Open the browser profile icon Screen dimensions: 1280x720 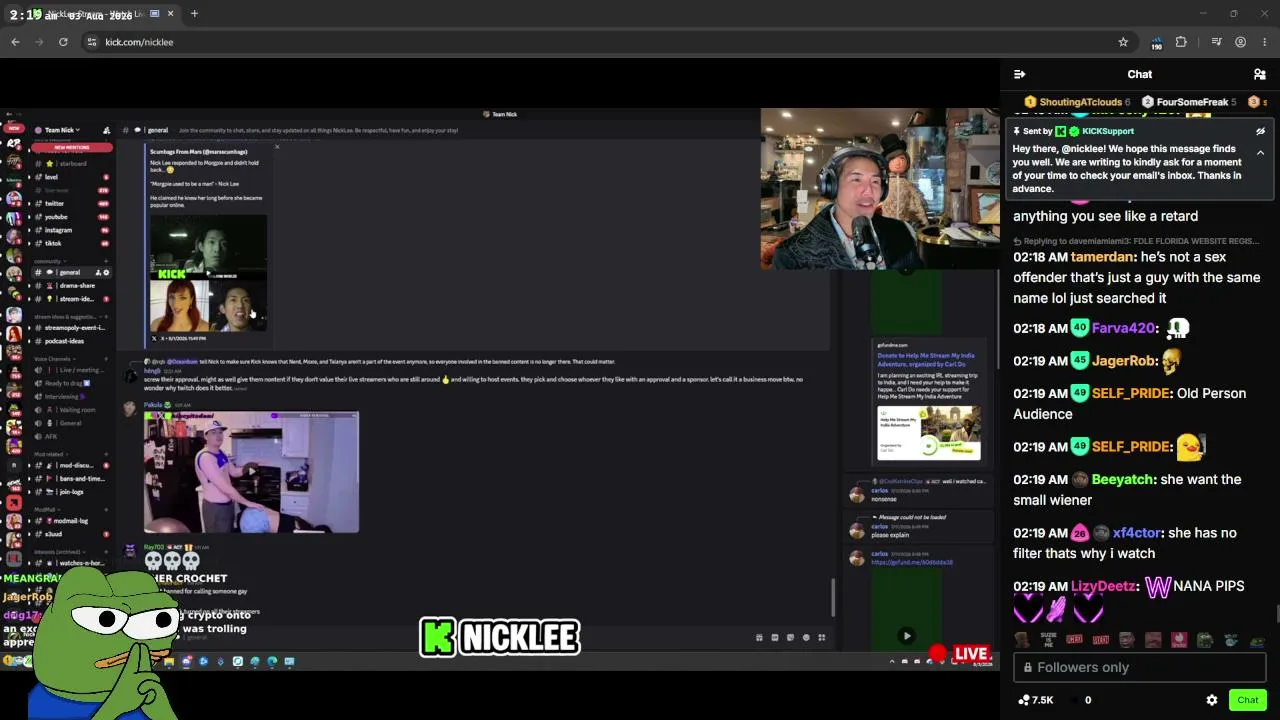pos(1240,42)
